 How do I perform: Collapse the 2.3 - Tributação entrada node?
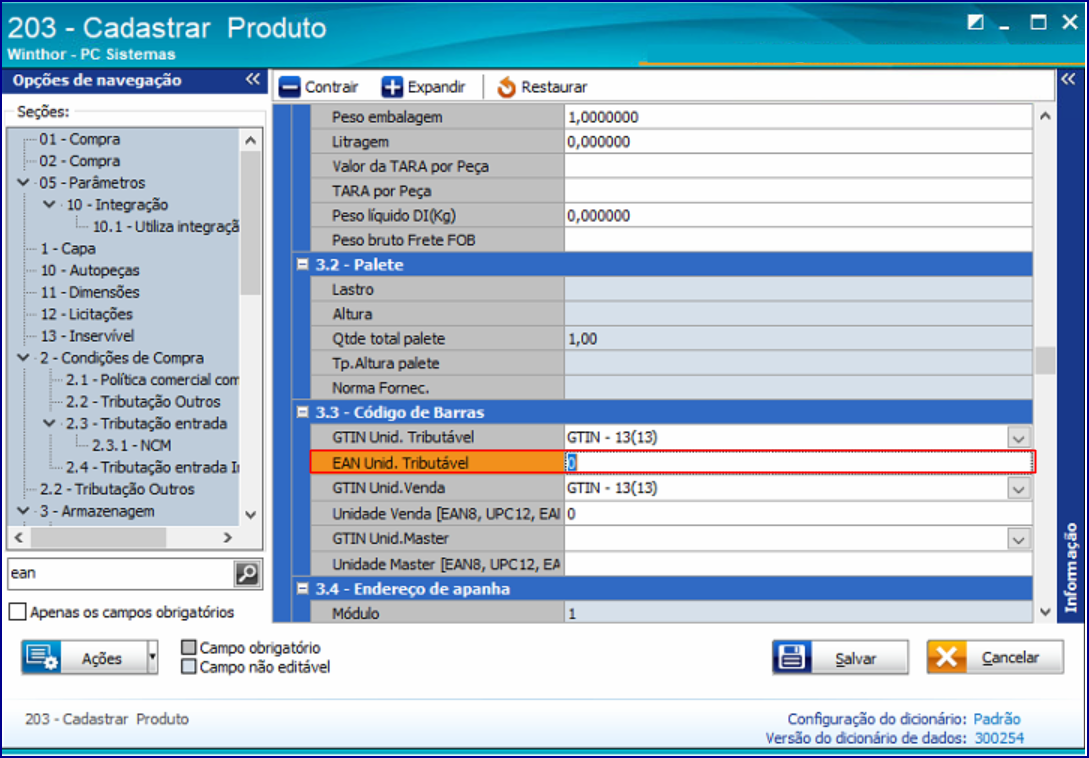[x=49, y=423]
